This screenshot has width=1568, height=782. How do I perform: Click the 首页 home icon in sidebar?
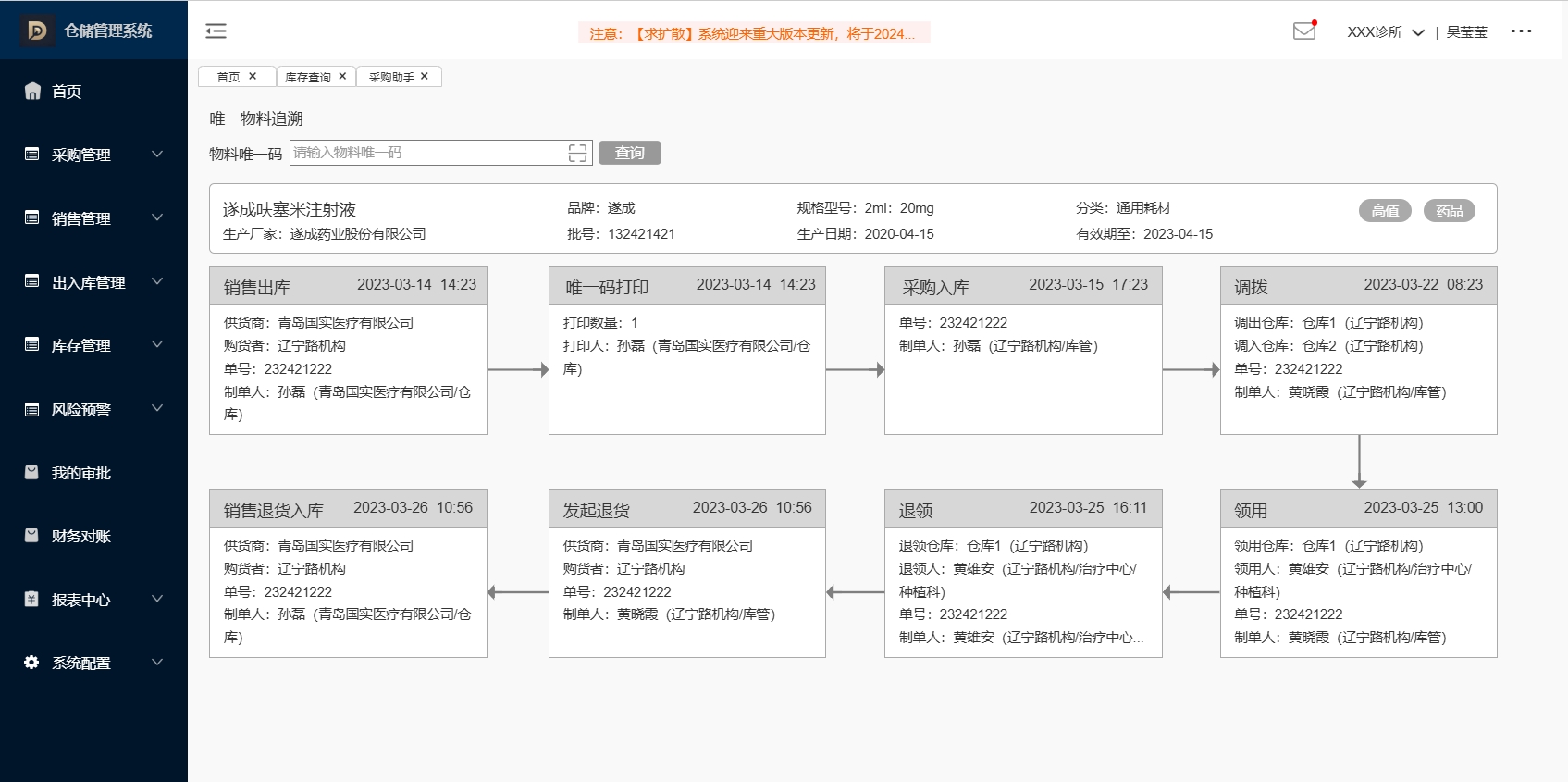tap(32, 91)
